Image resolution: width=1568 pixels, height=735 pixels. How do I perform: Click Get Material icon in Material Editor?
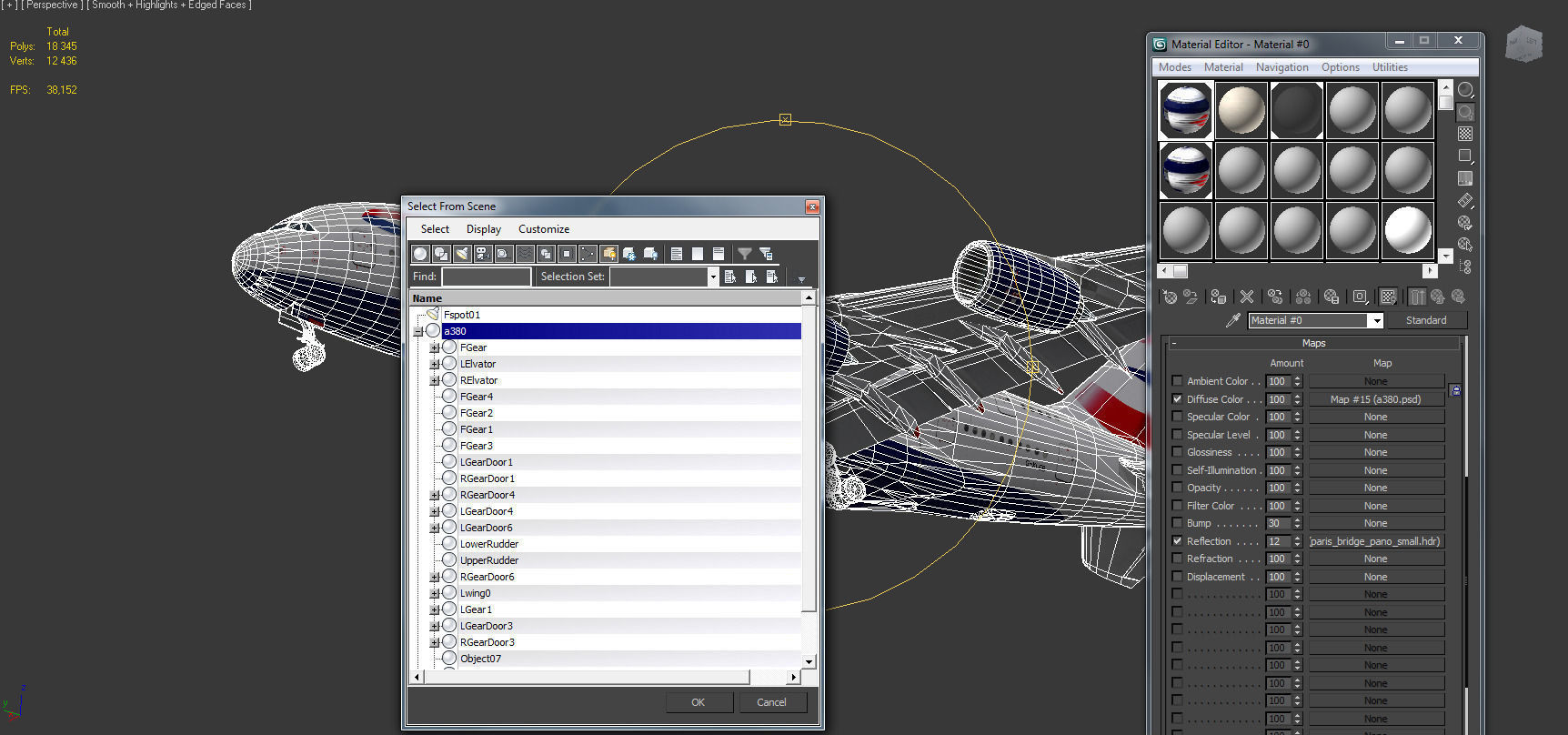coord(1170,297)
